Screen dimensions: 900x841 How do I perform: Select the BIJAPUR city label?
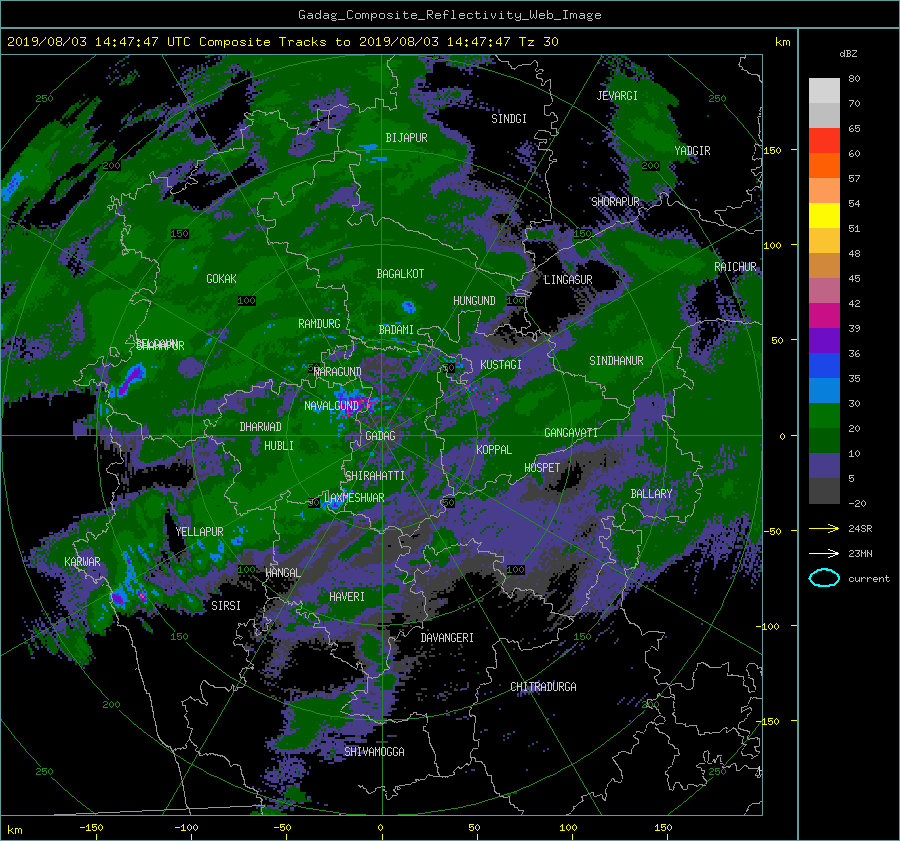click(x=406, y=138)
